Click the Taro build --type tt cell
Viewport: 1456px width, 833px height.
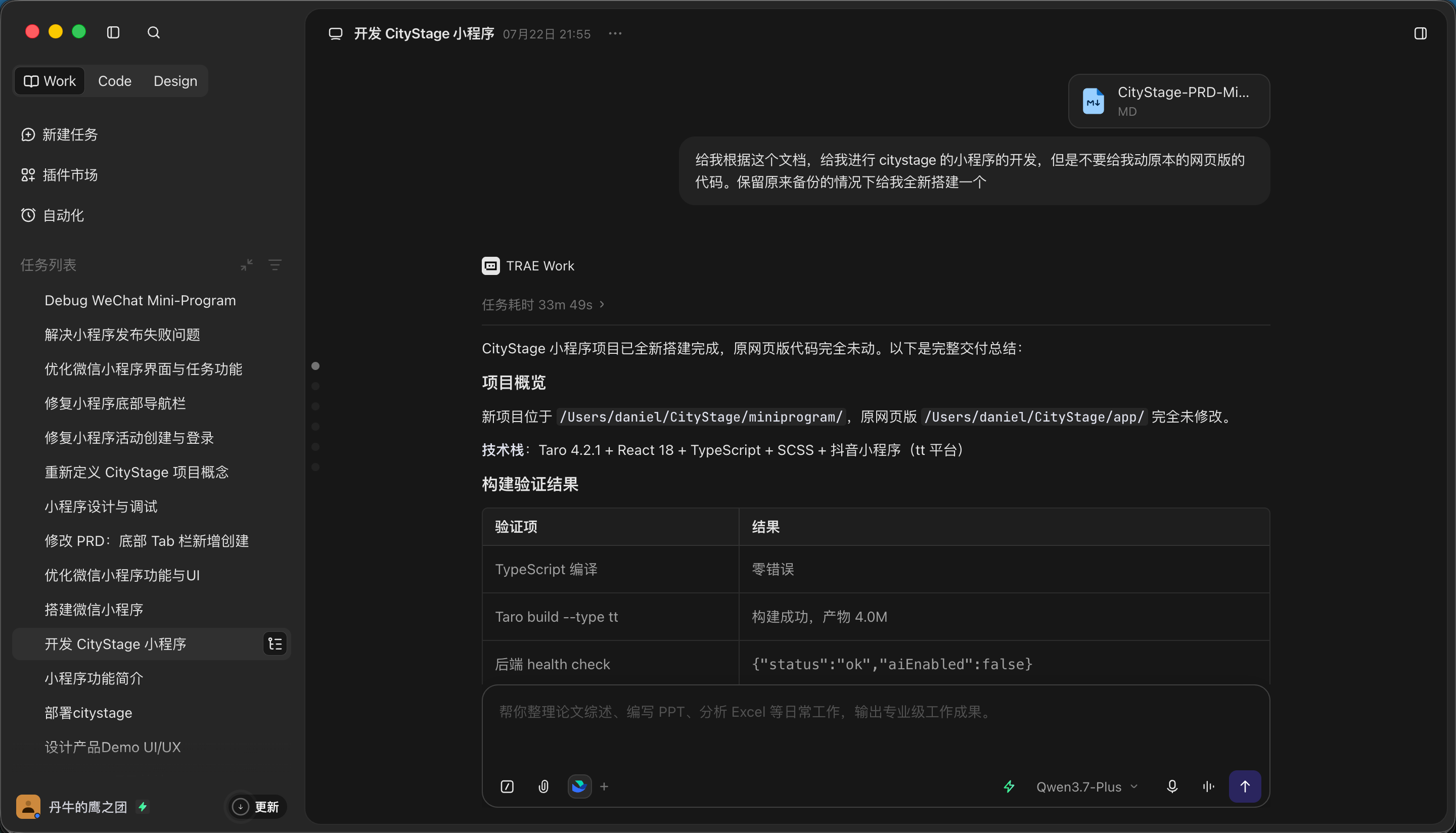610,617
